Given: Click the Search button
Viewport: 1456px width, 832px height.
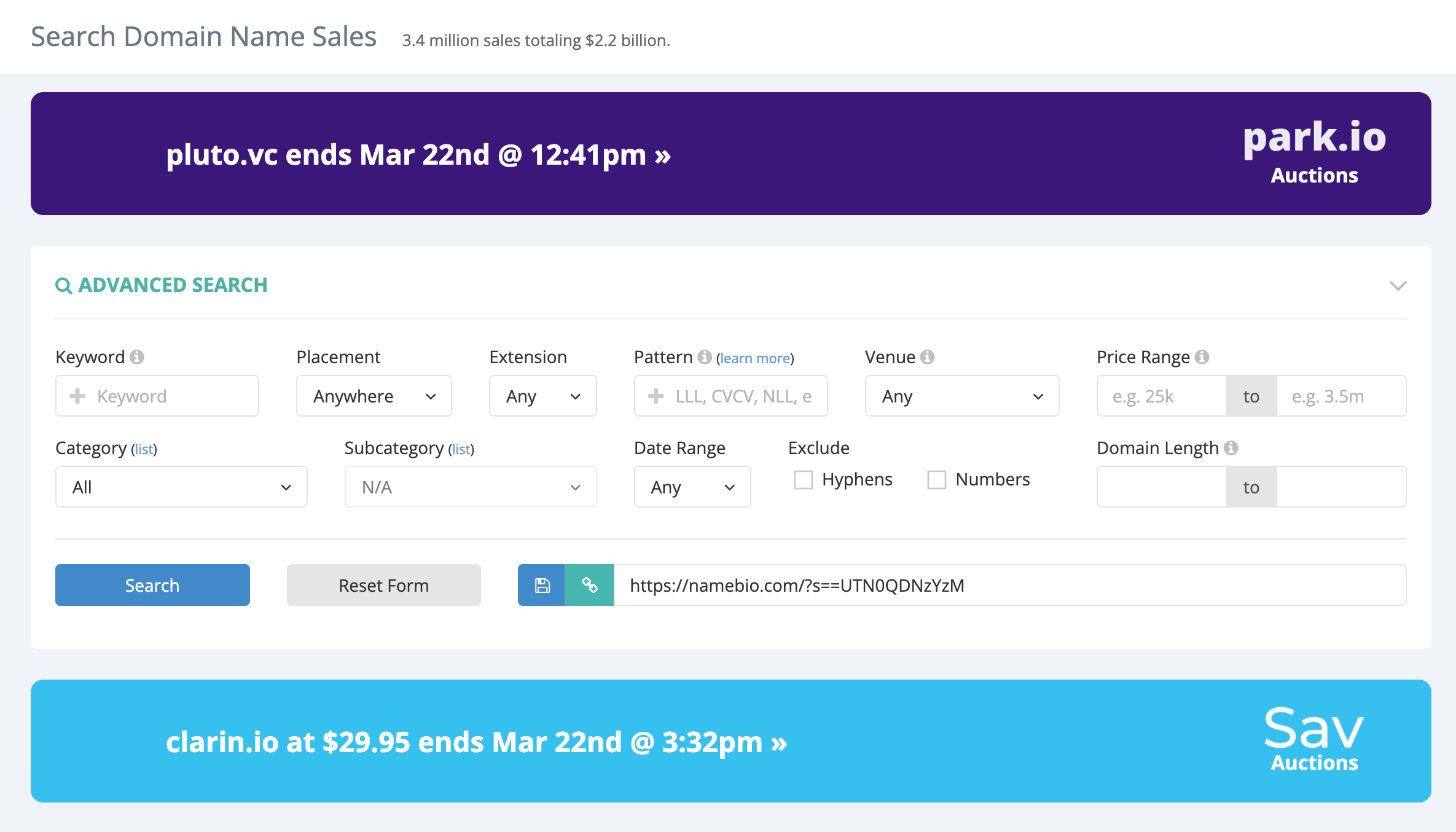Looking at the screenshot, I should 151,585.
